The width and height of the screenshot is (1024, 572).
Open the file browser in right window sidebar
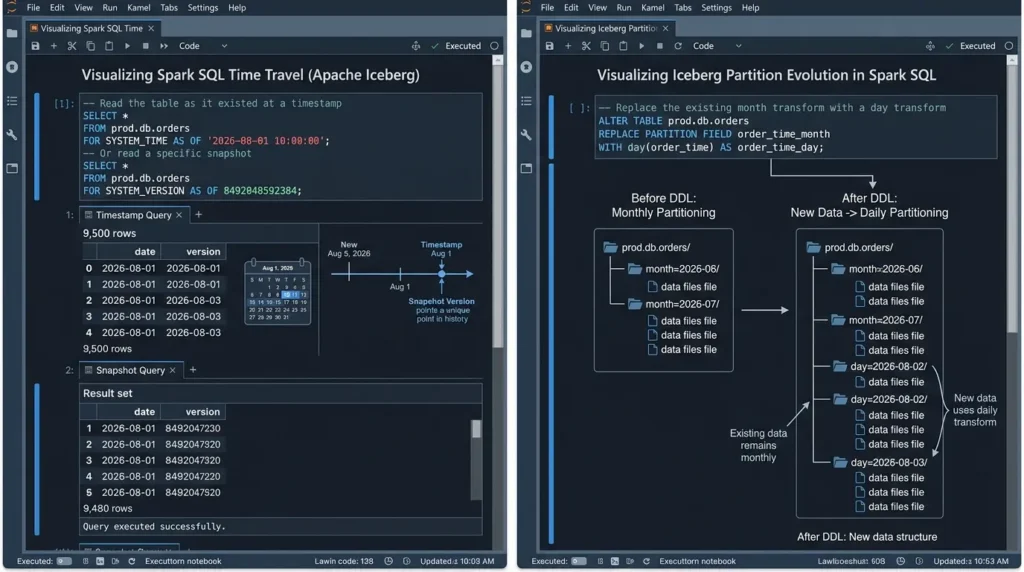pos(526,33)
